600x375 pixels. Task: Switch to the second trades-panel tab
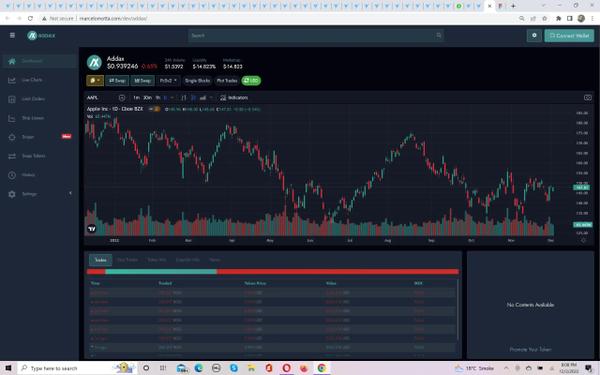pos(127,260)
